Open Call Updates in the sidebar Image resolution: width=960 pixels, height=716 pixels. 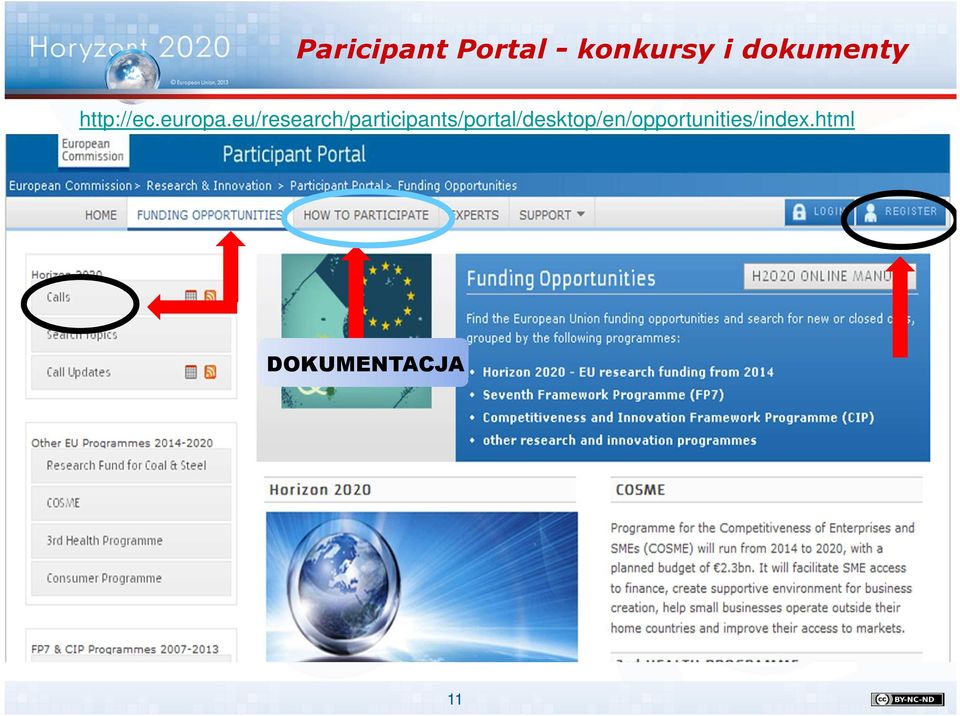click(x=131, y=372)
